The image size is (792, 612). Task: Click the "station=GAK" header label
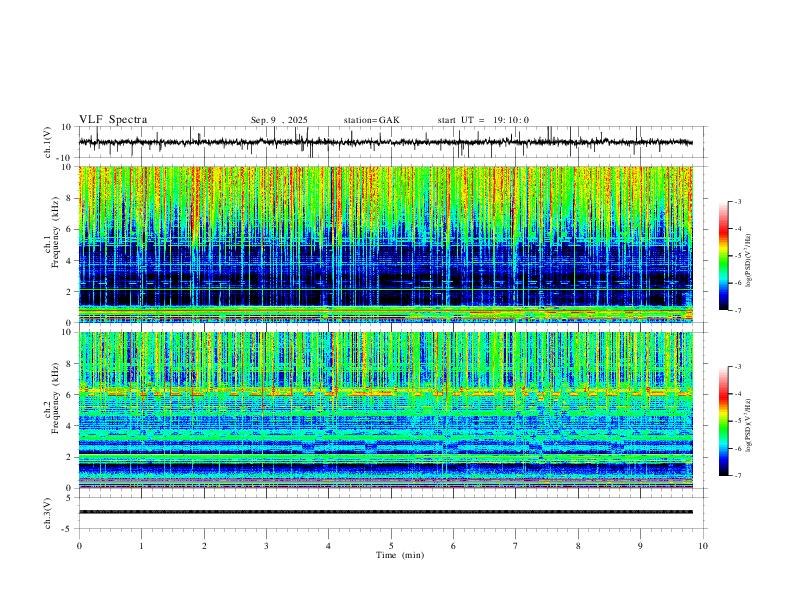tap(371, 120)
